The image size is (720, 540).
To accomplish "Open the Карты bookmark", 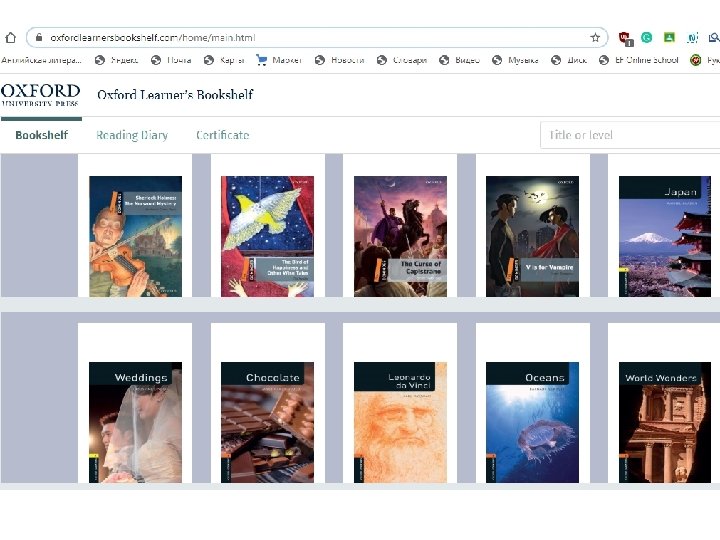I will click(224, 60).
